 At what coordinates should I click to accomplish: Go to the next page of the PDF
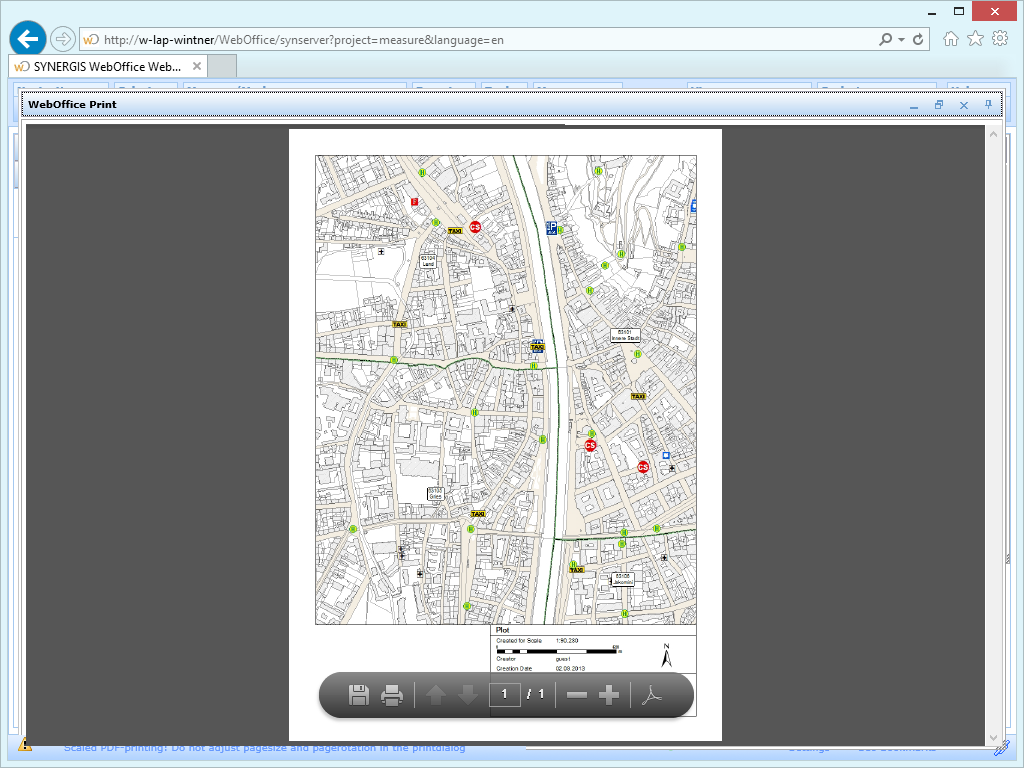pyautogui.click(x=467, y=694)
